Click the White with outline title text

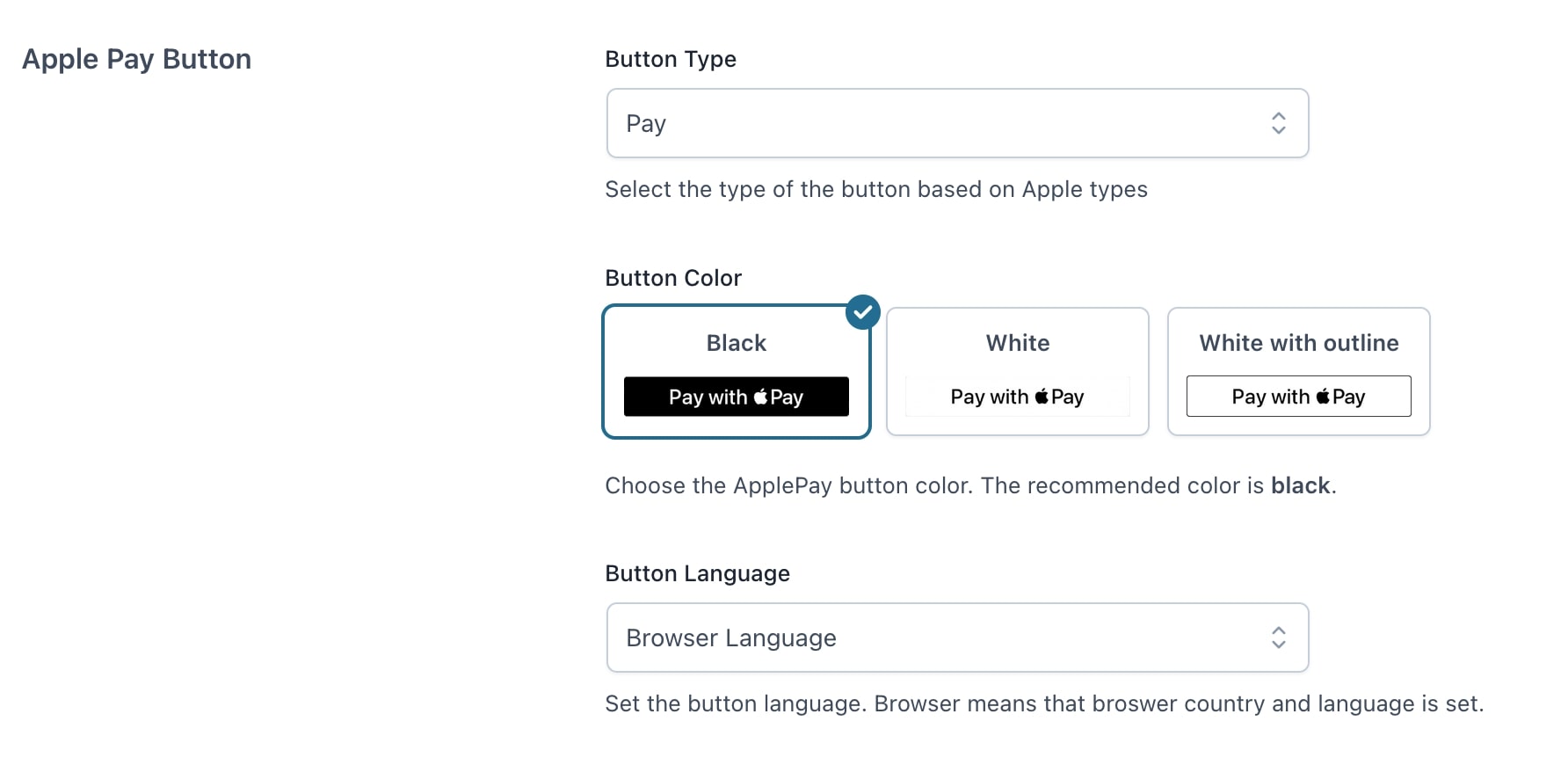[1299, 343]
